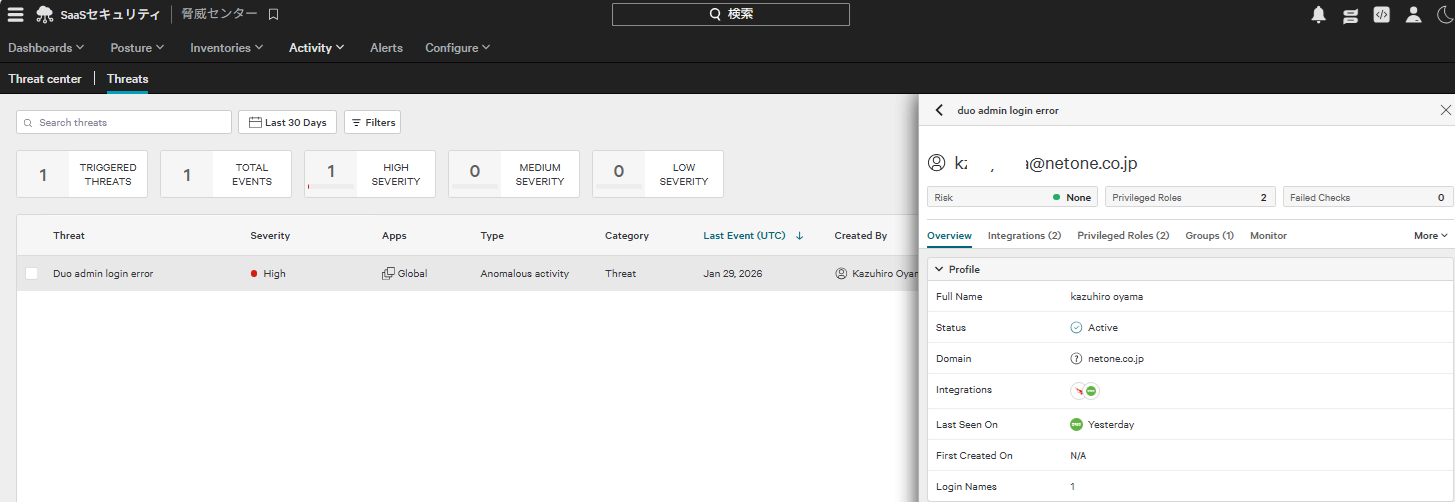Expand the Posture dropdown menu

tap(138, 47)
